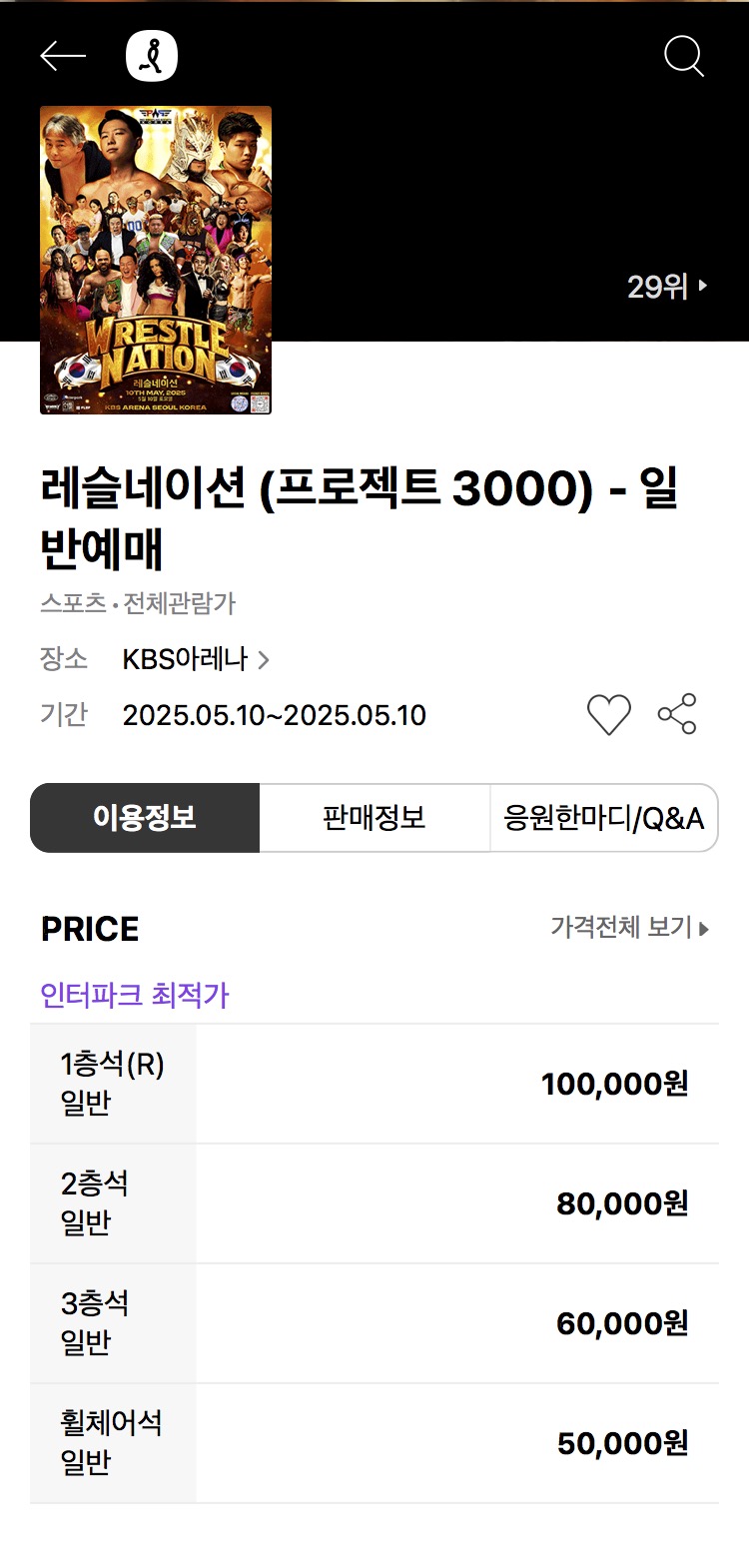The height and width of the screenshot is (1568, 749).
Task: Open search with the magnifier icon
Action: (684, 57)
